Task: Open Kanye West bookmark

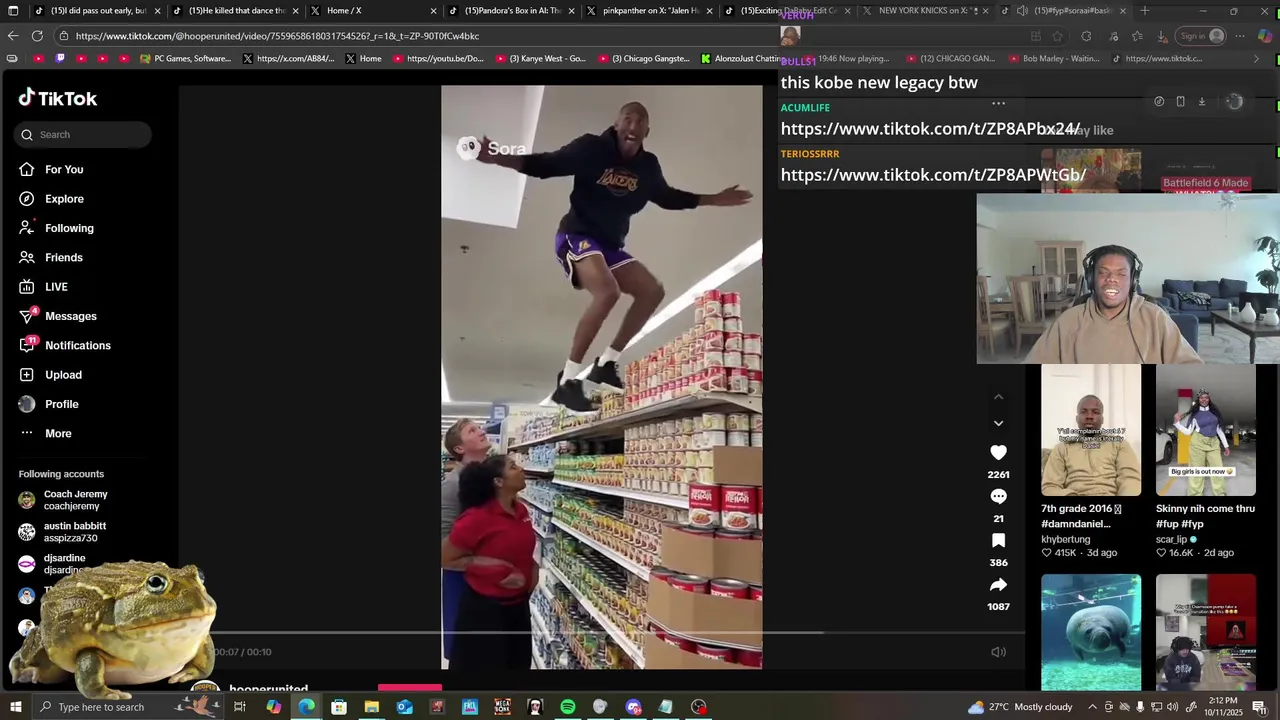Action: [540, 59]
